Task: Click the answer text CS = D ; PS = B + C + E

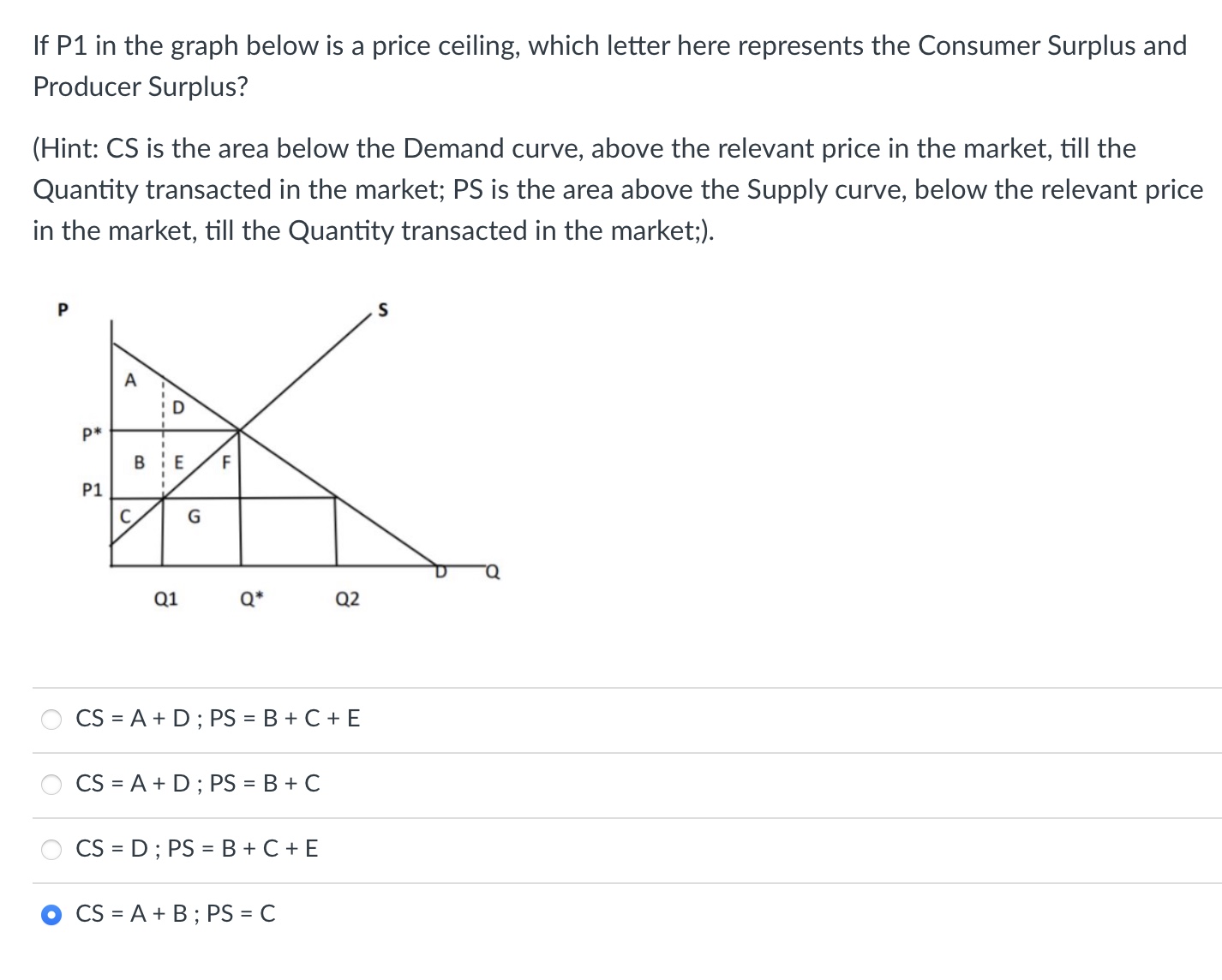Action: tap(197, 849)
